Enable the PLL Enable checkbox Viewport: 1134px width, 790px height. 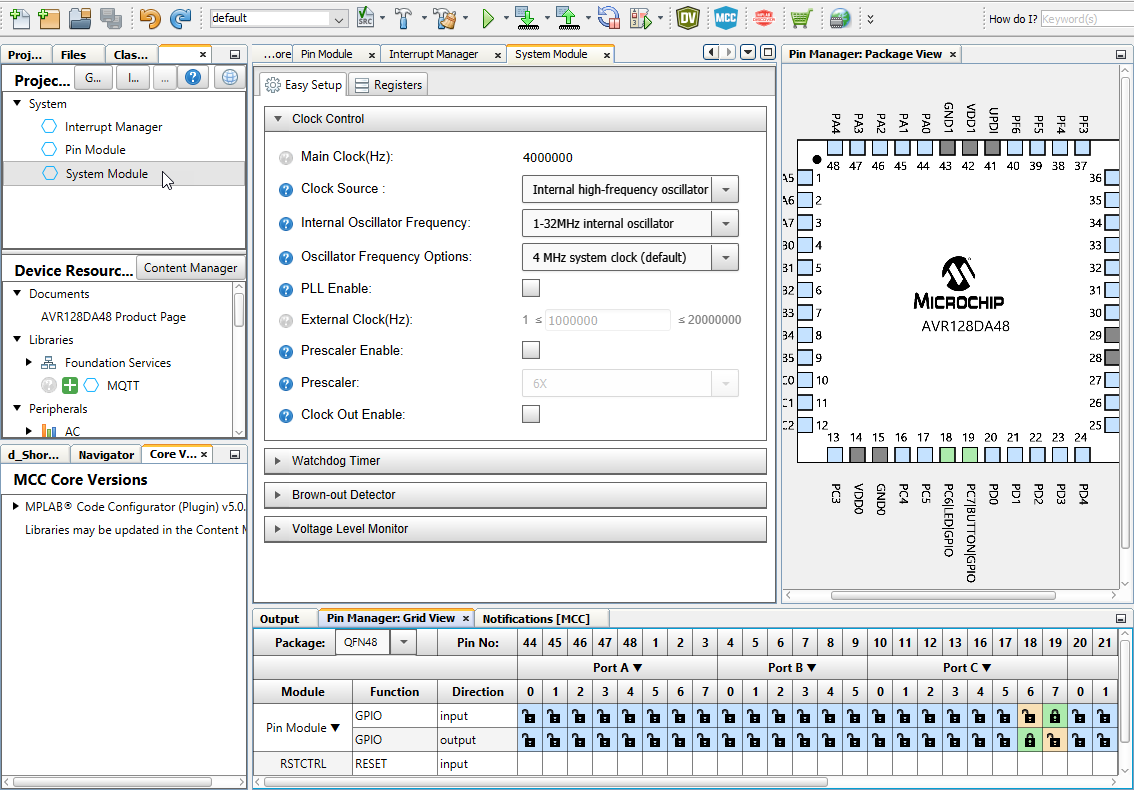[531, 289]
